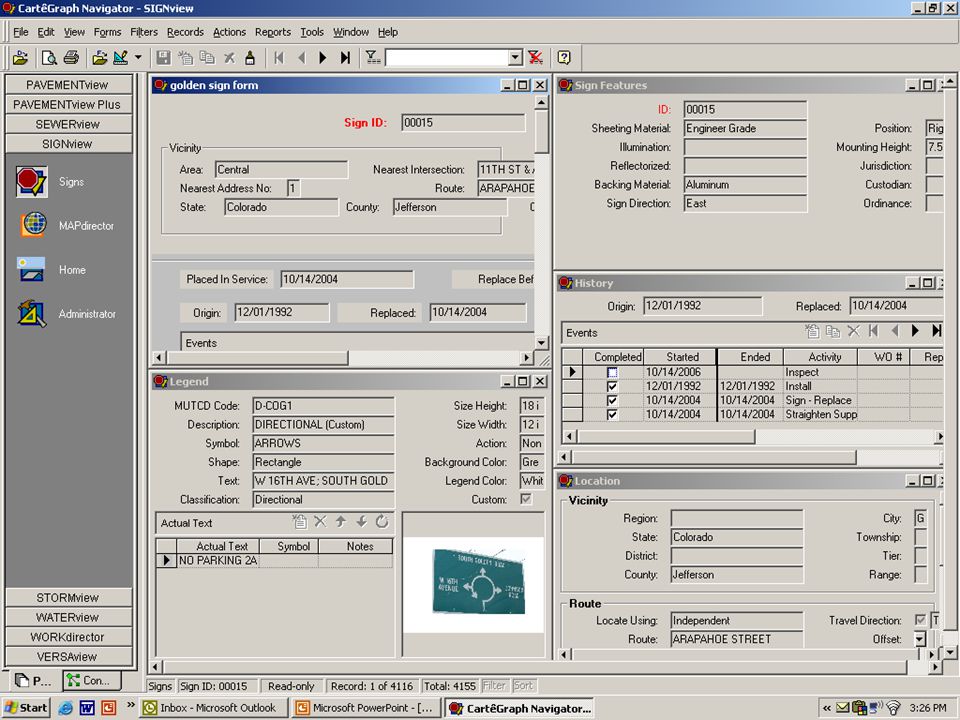Open the filter dropdown in the toolbar

516,58
